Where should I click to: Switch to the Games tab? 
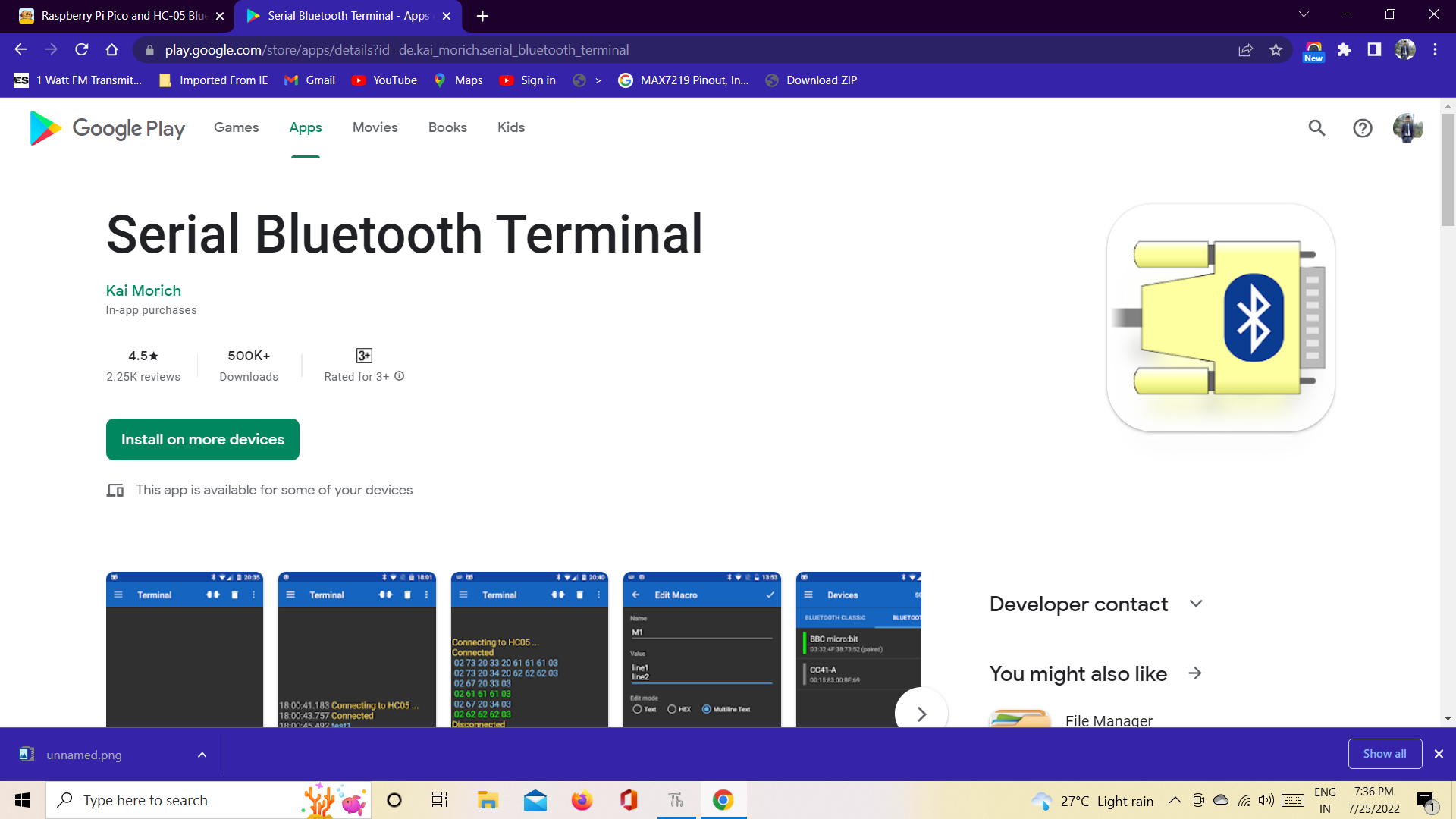click(x=236, y=127)
